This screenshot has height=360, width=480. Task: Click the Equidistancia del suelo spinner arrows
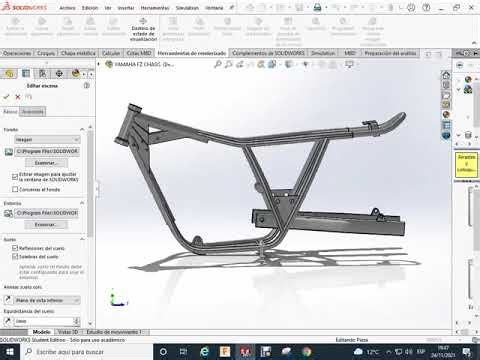coord(77,321)
